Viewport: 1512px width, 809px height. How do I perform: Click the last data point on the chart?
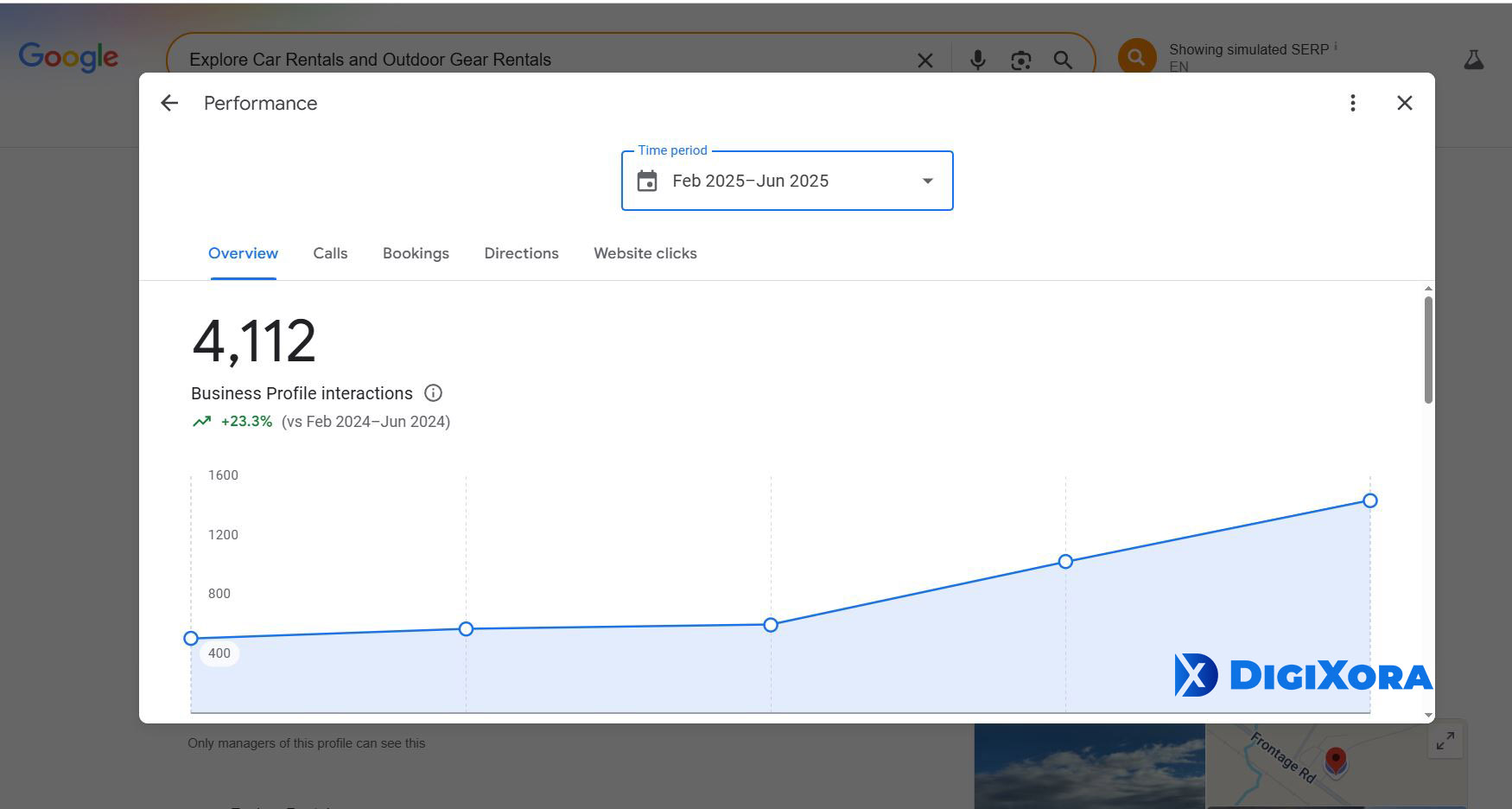(1369, 500)
